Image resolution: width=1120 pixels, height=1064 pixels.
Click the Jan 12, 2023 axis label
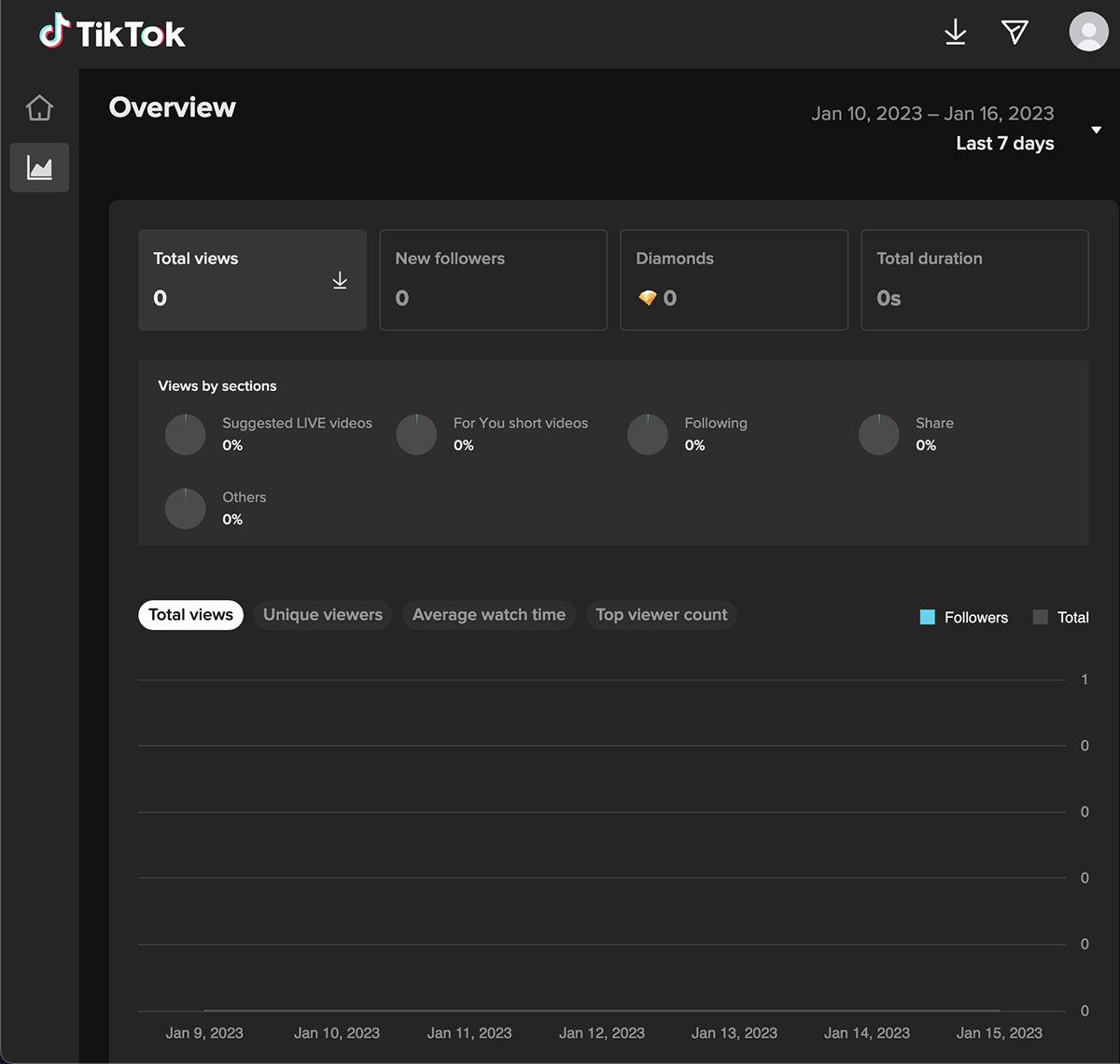602,1033
